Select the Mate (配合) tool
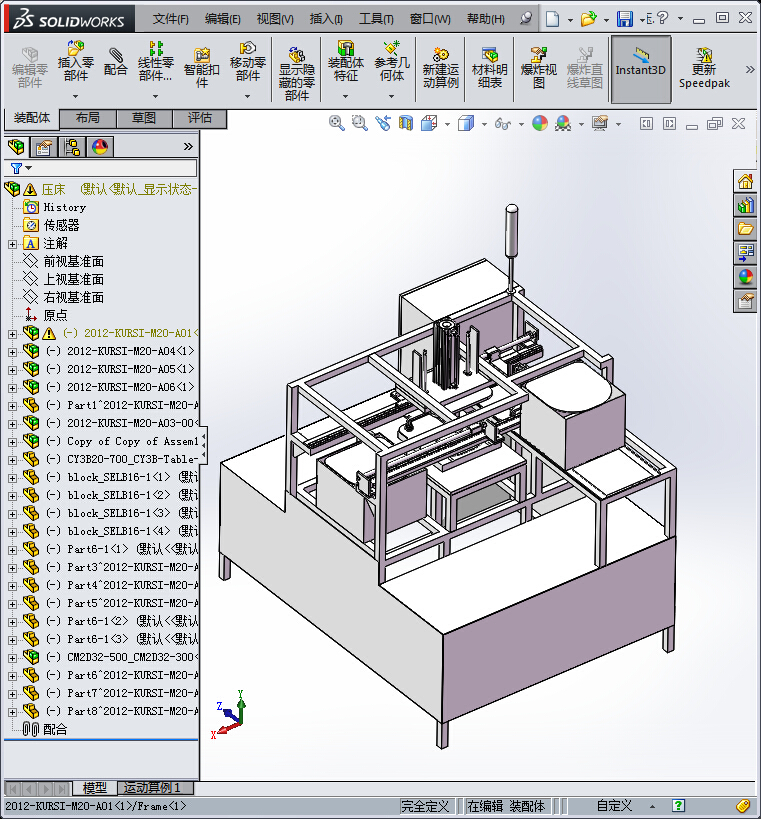 click(x=115, y=63)
